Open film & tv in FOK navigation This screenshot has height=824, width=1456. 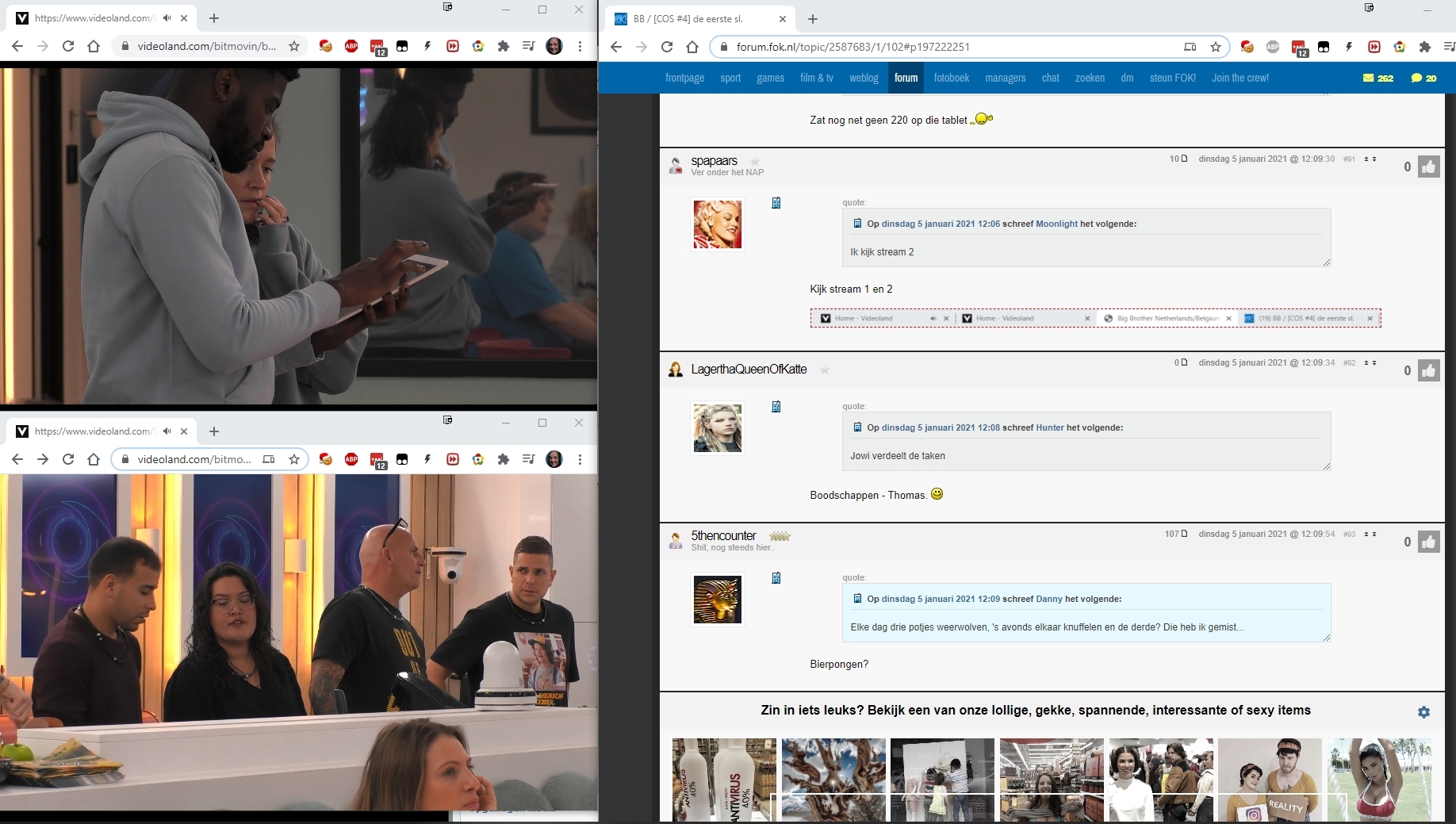pyautogui.click(x=817, y=78)
